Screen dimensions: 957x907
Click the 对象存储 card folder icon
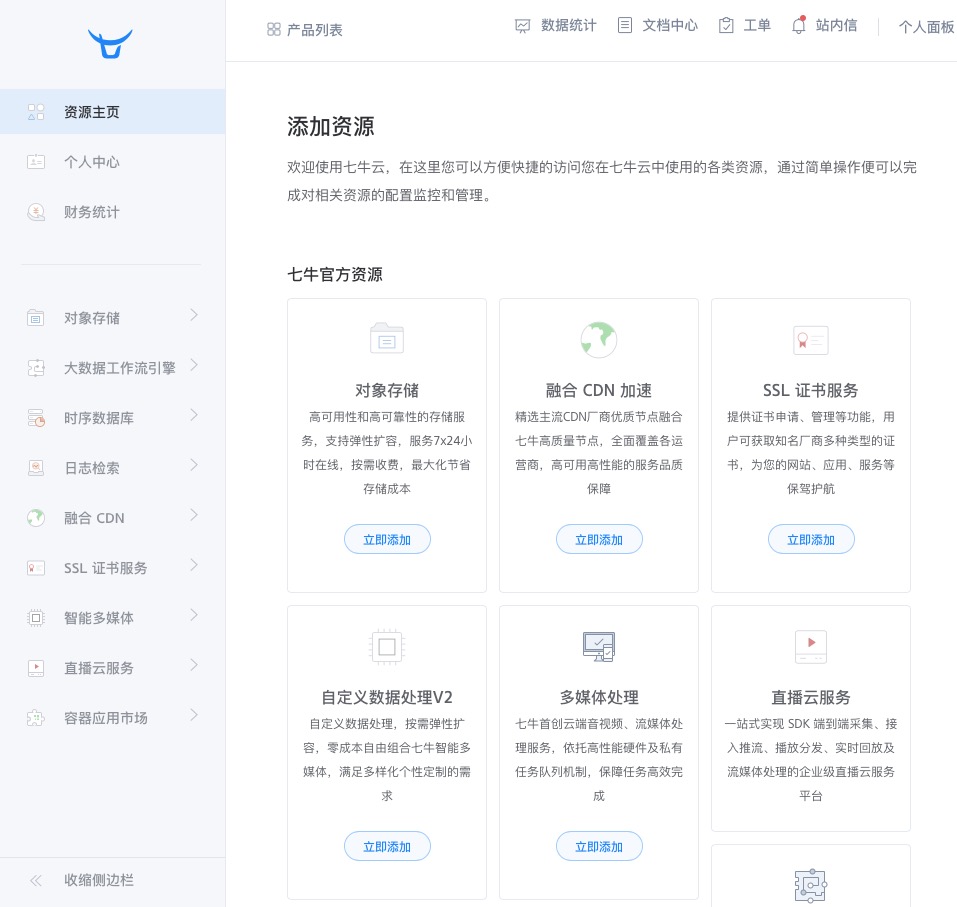pos(387,338)
